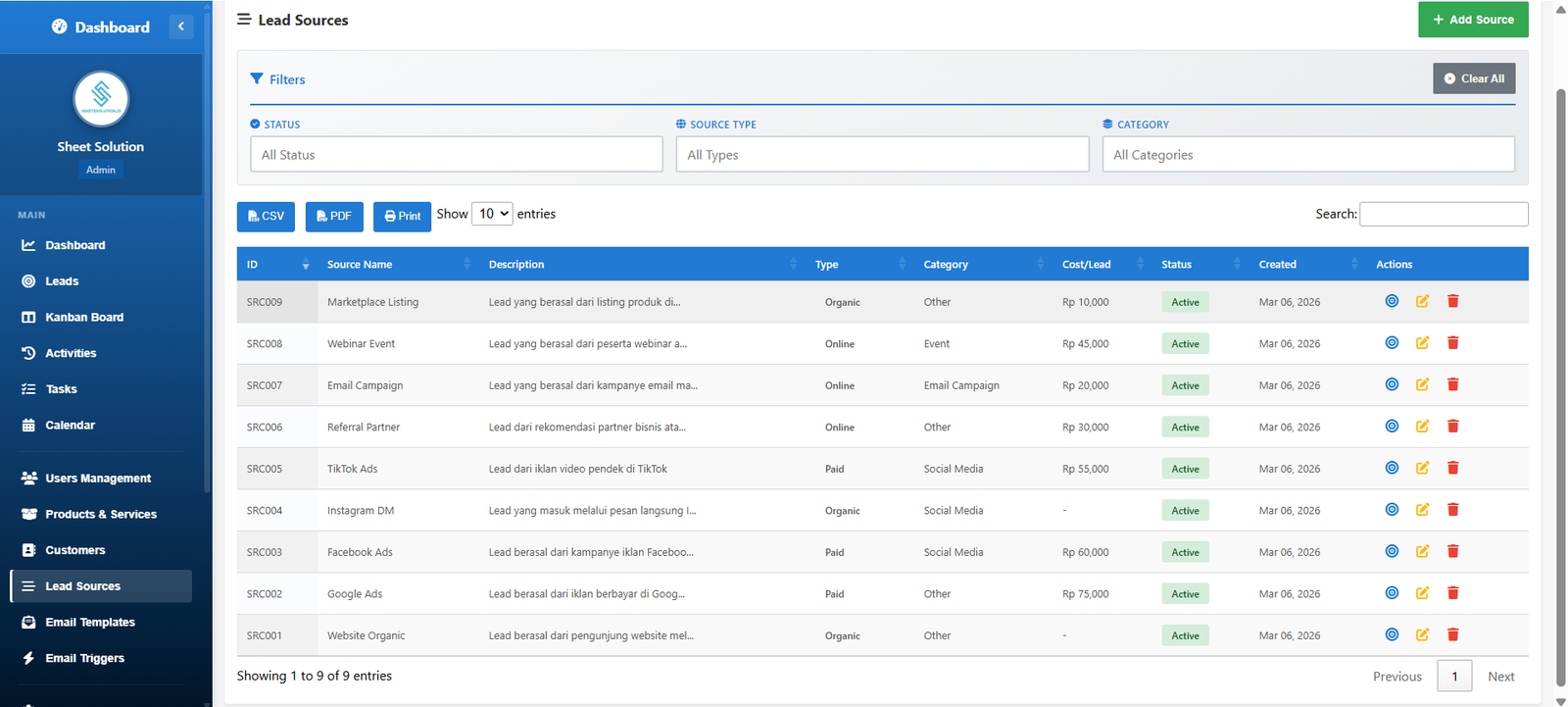Image resolution: width=1568 pixels, height=707 pixels.
Task: Clear all filters with Clear All
Action: click(1474, 78)
